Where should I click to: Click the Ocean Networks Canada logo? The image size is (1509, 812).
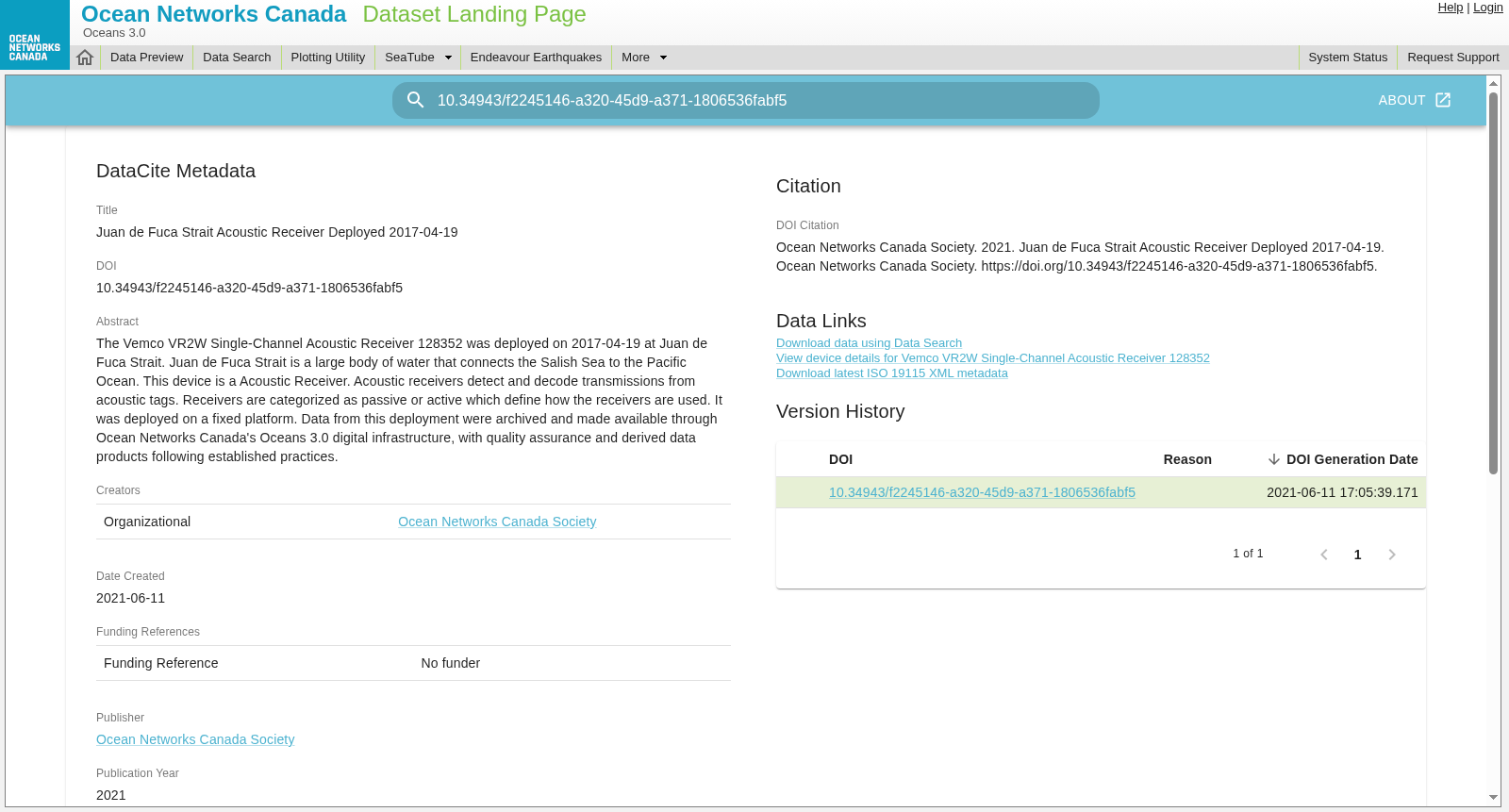35,35
